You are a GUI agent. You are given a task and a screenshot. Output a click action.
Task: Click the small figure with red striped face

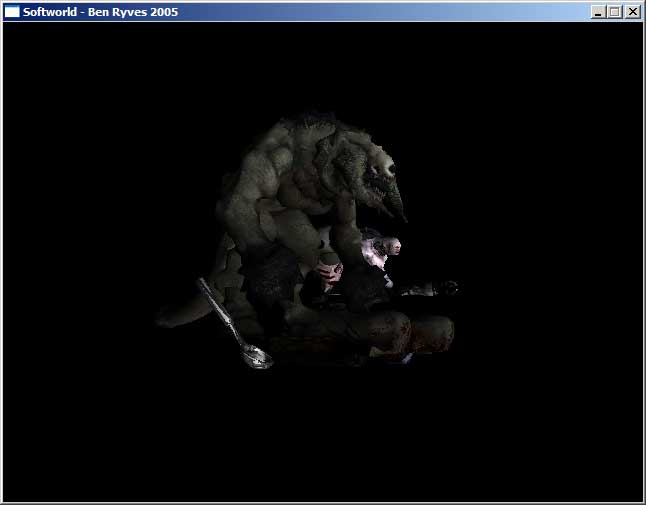pos(330,267)
